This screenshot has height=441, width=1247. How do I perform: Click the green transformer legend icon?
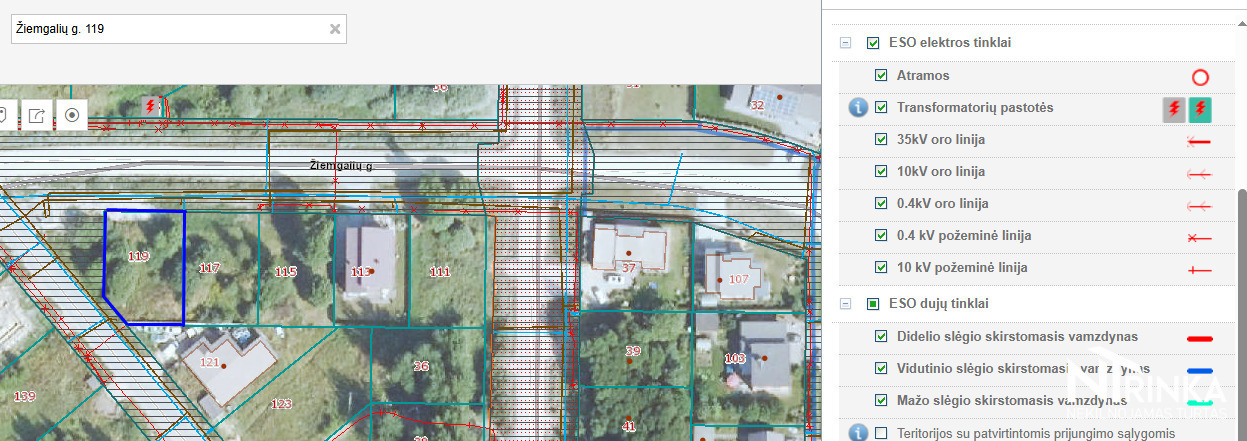pos(1200,109)
